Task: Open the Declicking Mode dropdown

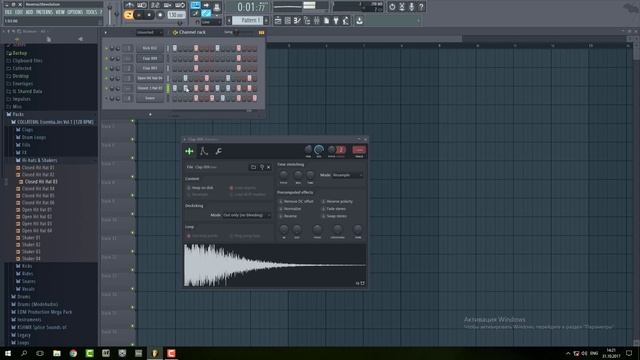Action: point(247,215)
